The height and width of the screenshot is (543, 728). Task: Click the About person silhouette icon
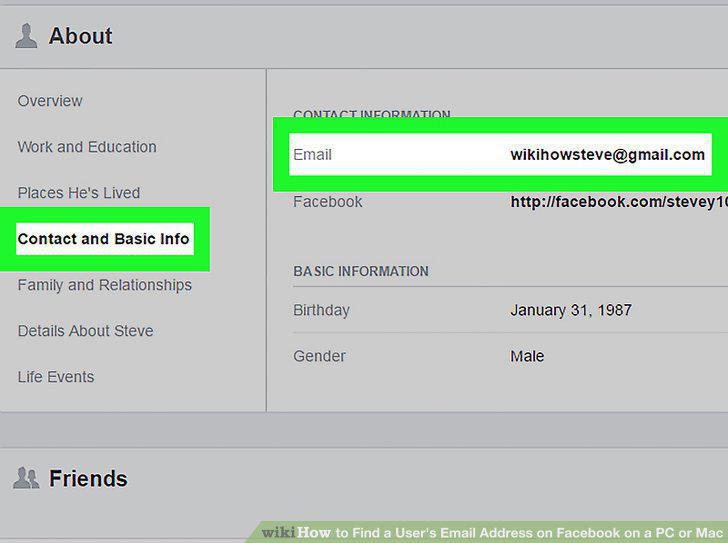click(26, 36)
